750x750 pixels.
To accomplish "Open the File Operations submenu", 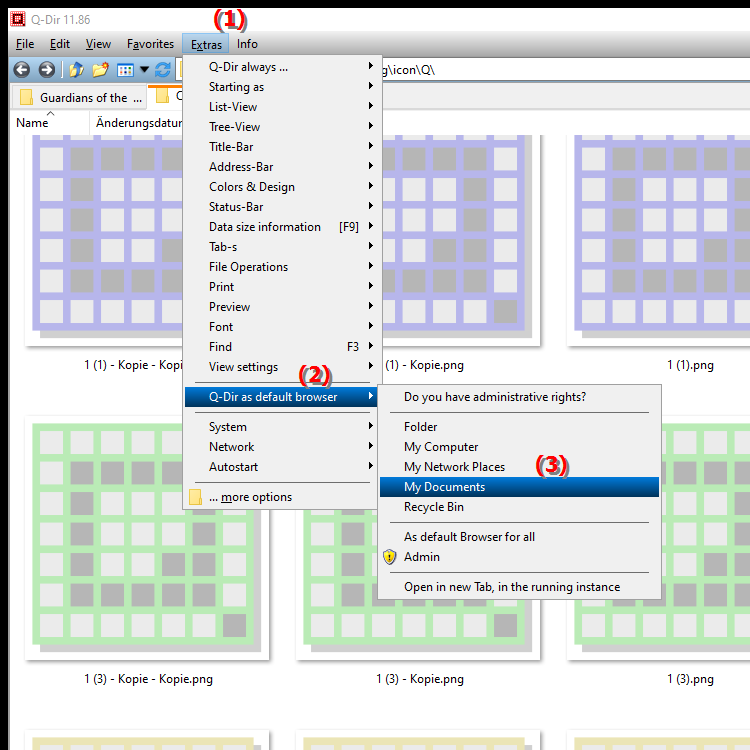I will coord(282,267).
